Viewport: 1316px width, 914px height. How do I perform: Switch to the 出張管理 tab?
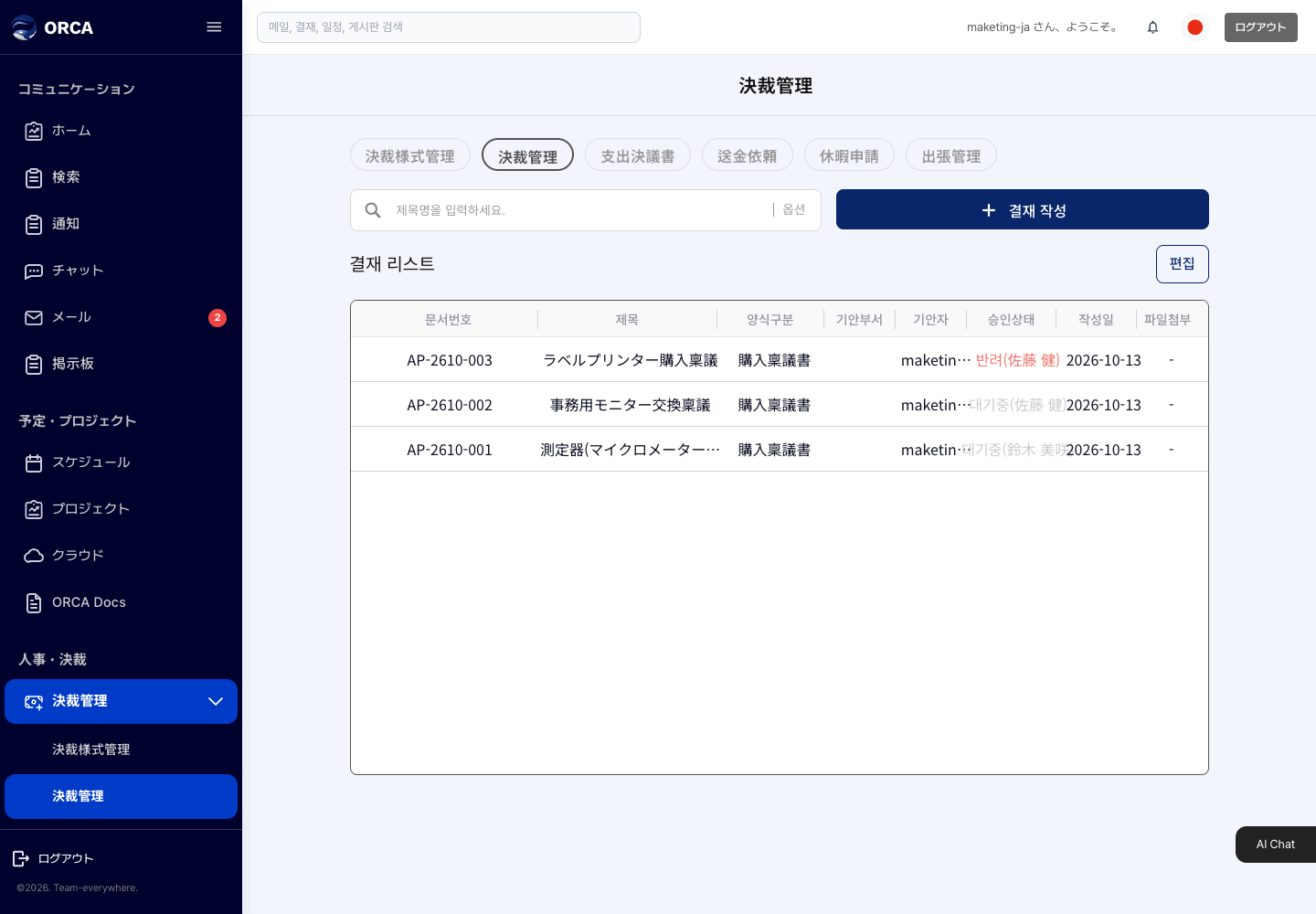coord(951,155)
